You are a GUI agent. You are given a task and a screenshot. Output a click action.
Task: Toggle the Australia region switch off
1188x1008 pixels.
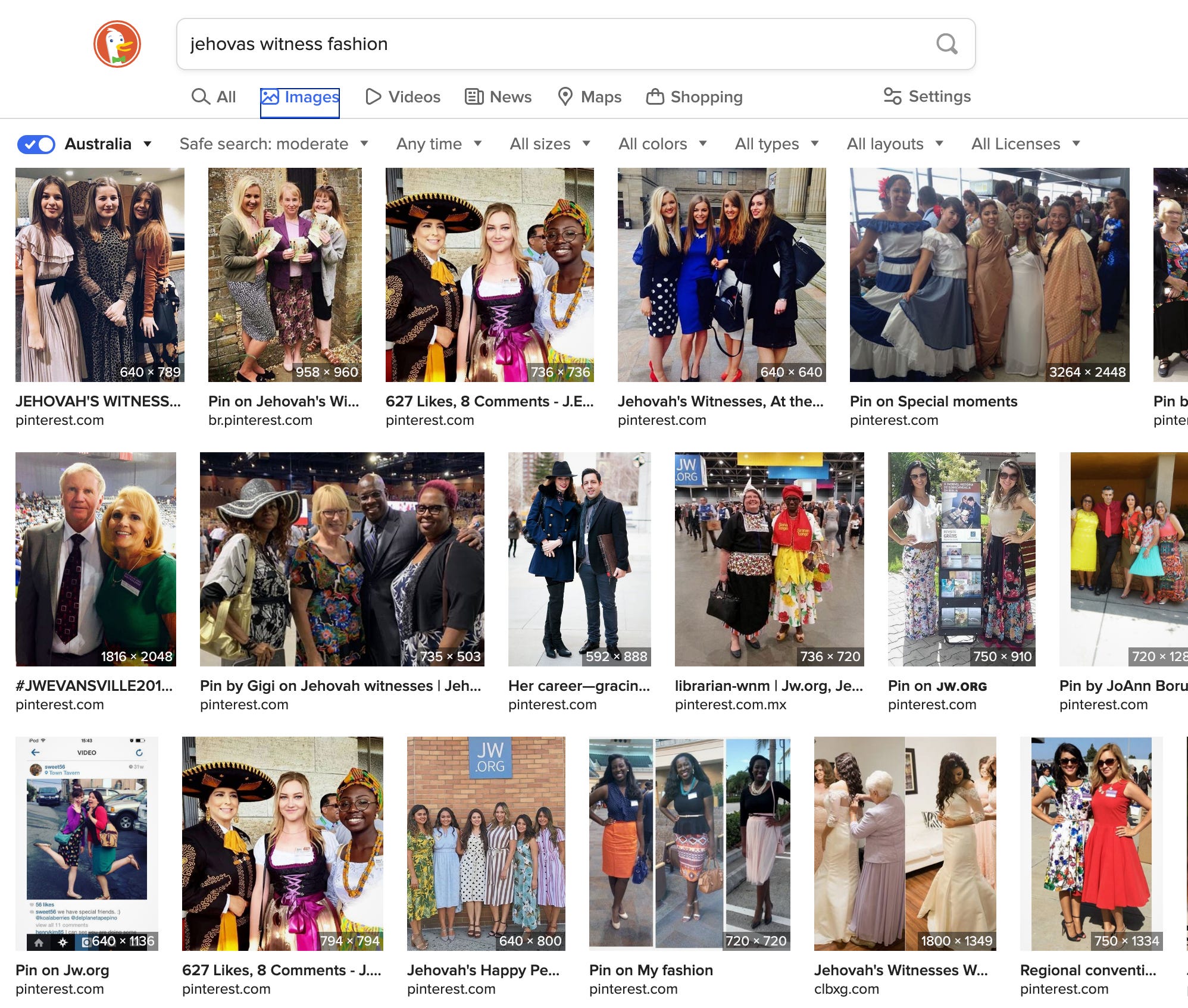(36, 144)
